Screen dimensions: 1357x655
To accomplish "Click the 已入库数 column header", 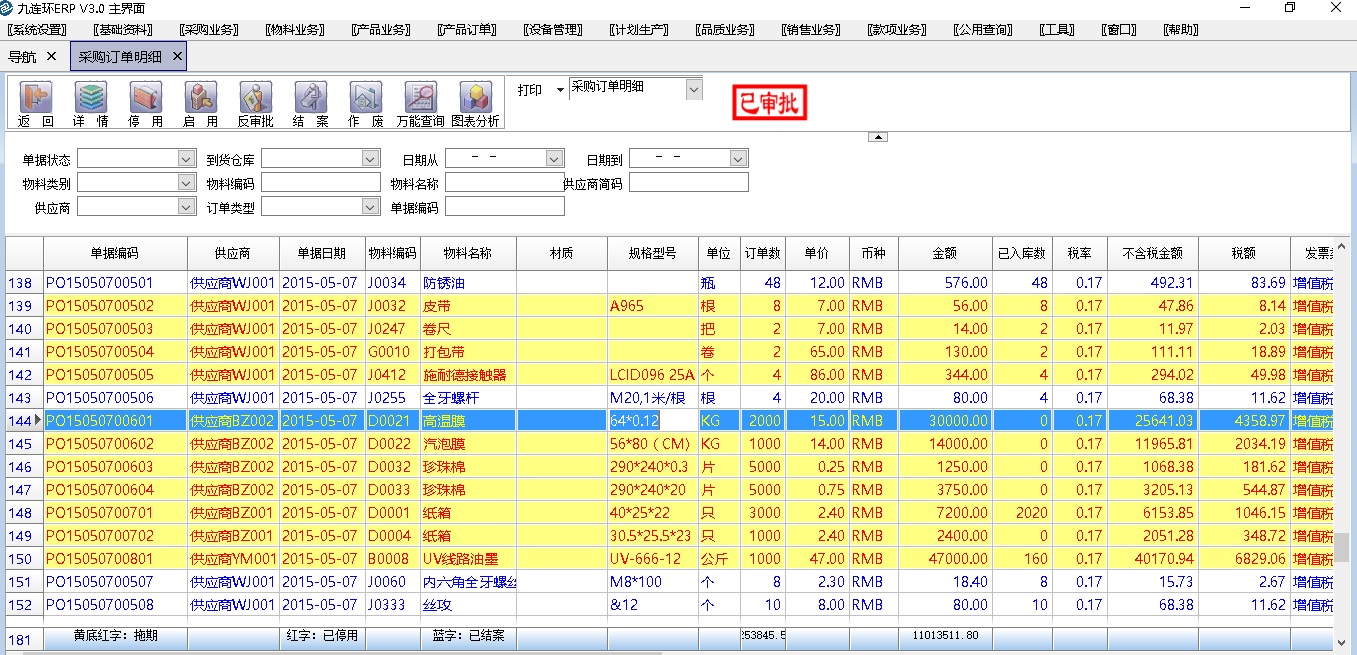I will pos(1022,254).
